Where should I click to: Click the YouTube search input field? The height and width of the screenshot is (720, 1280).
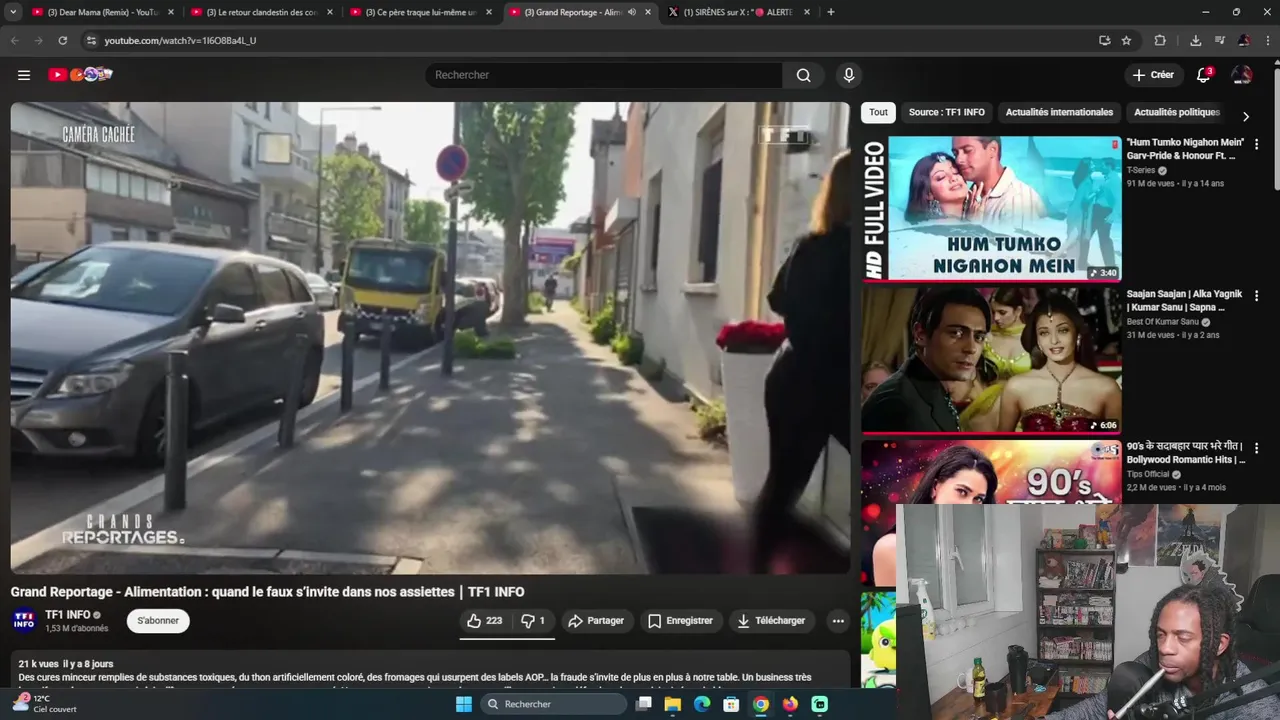(x=605, y=75)
